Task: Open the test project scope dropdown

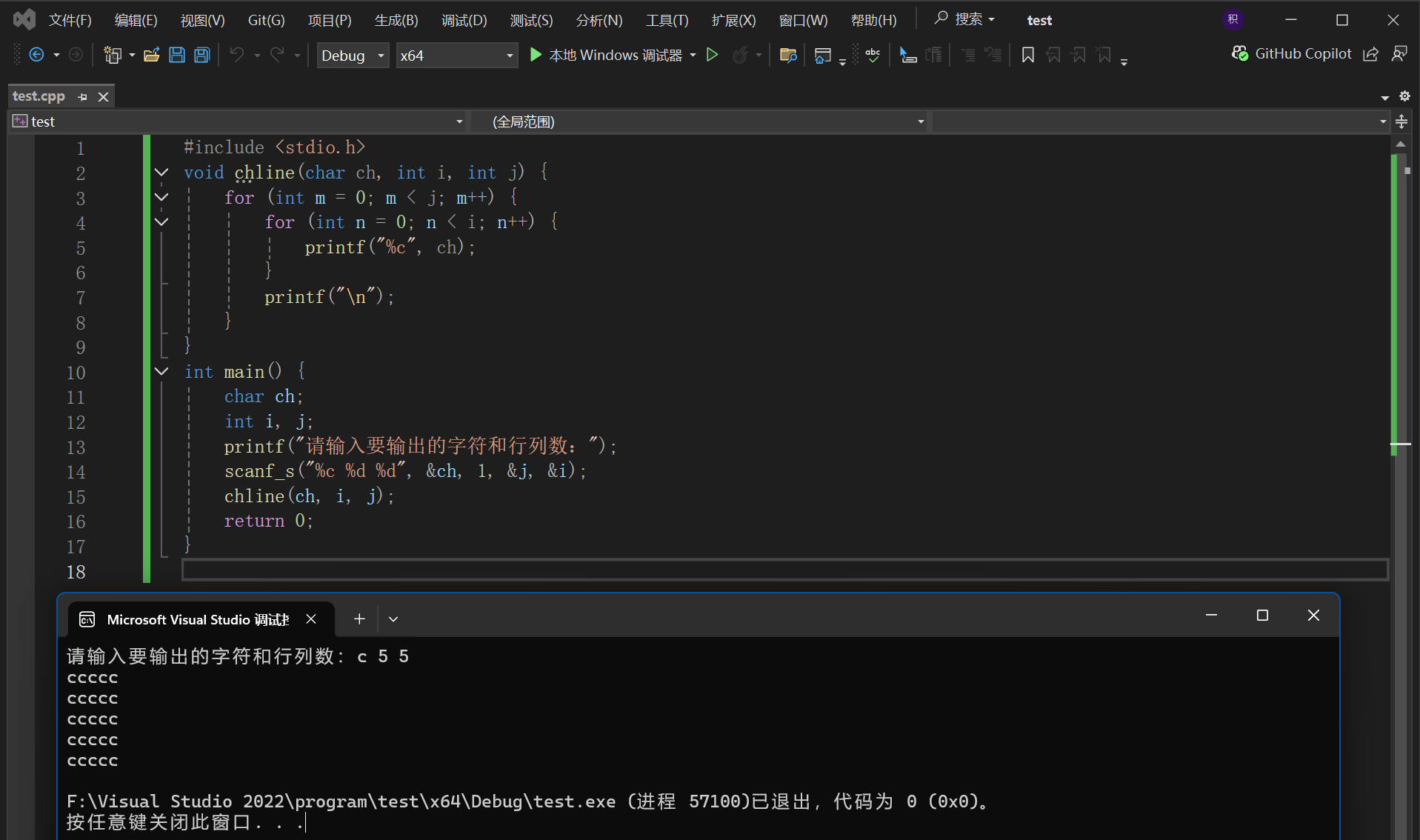Action: coord(239,121)
